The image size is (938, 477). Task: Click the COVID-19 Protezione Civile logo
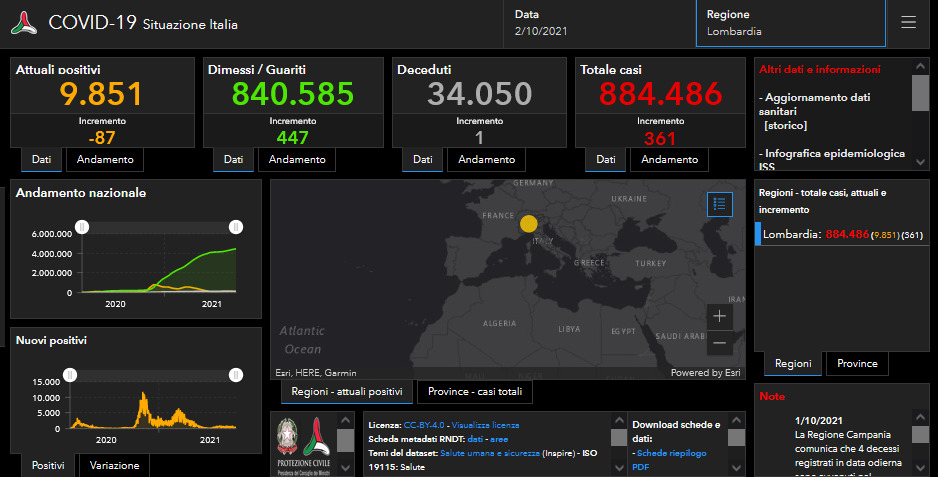point(25,23)
